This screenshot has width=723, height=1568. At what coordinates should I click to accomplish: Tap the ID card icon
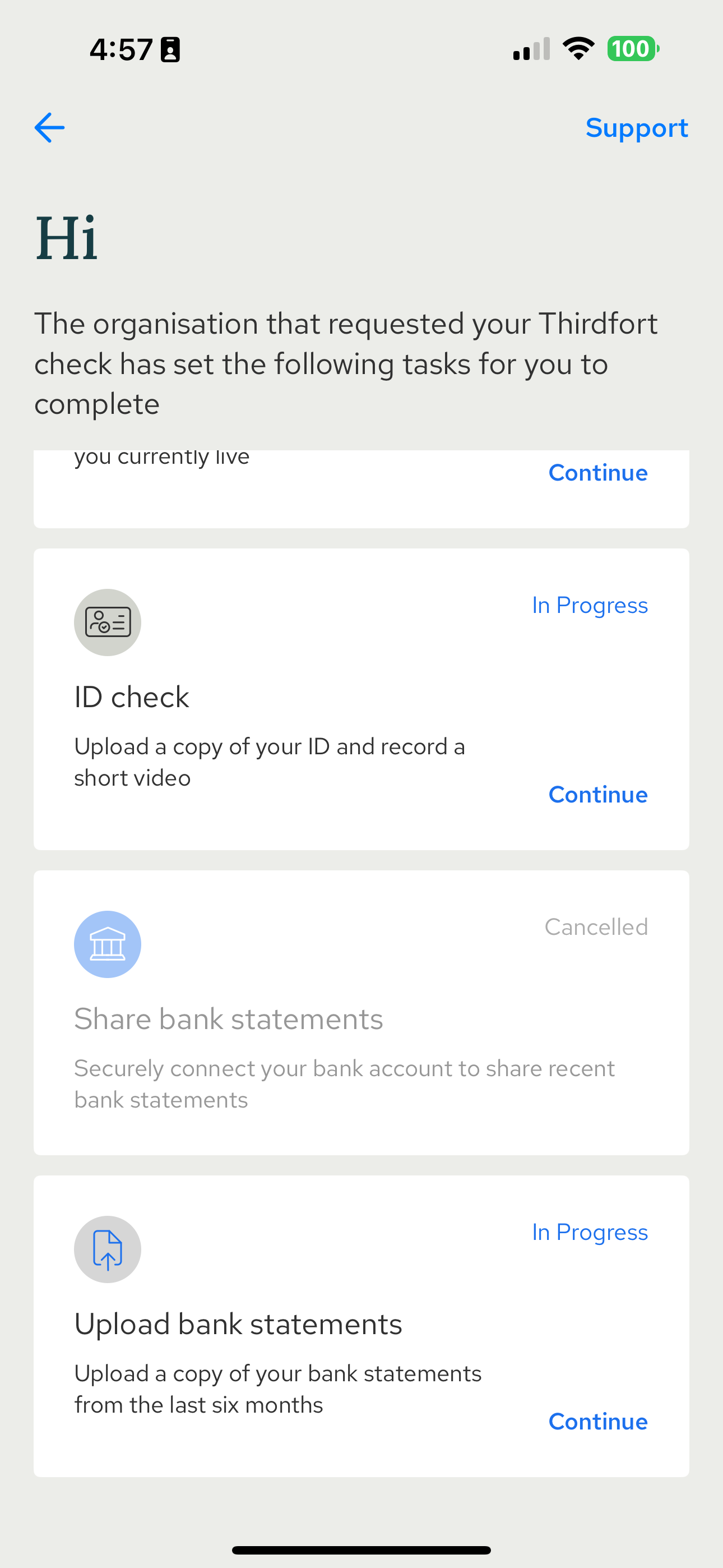108,622
